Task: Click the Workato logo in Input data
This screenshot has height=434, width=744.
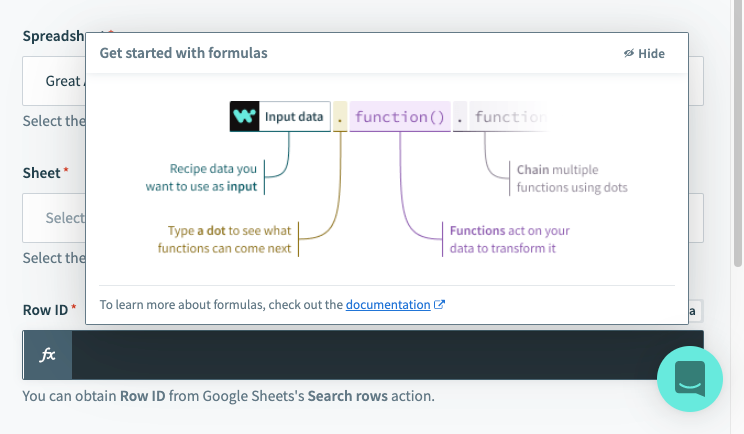Action: pos(244,116)
